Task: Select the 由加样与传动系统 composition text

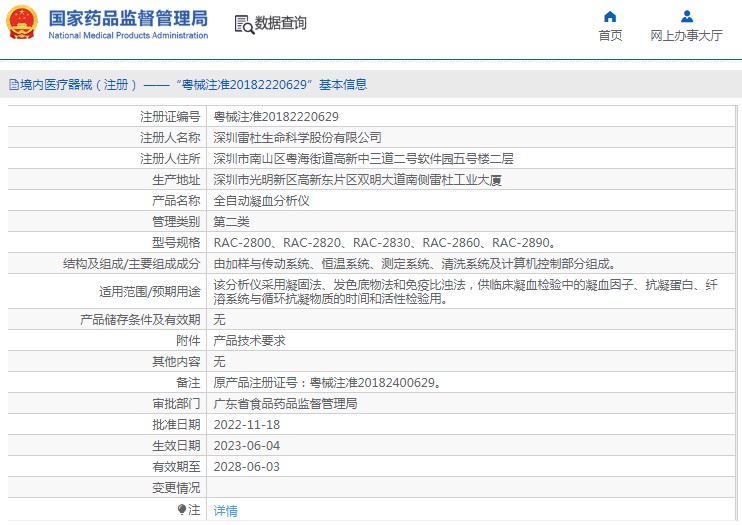Action: [x=414, y=264]
